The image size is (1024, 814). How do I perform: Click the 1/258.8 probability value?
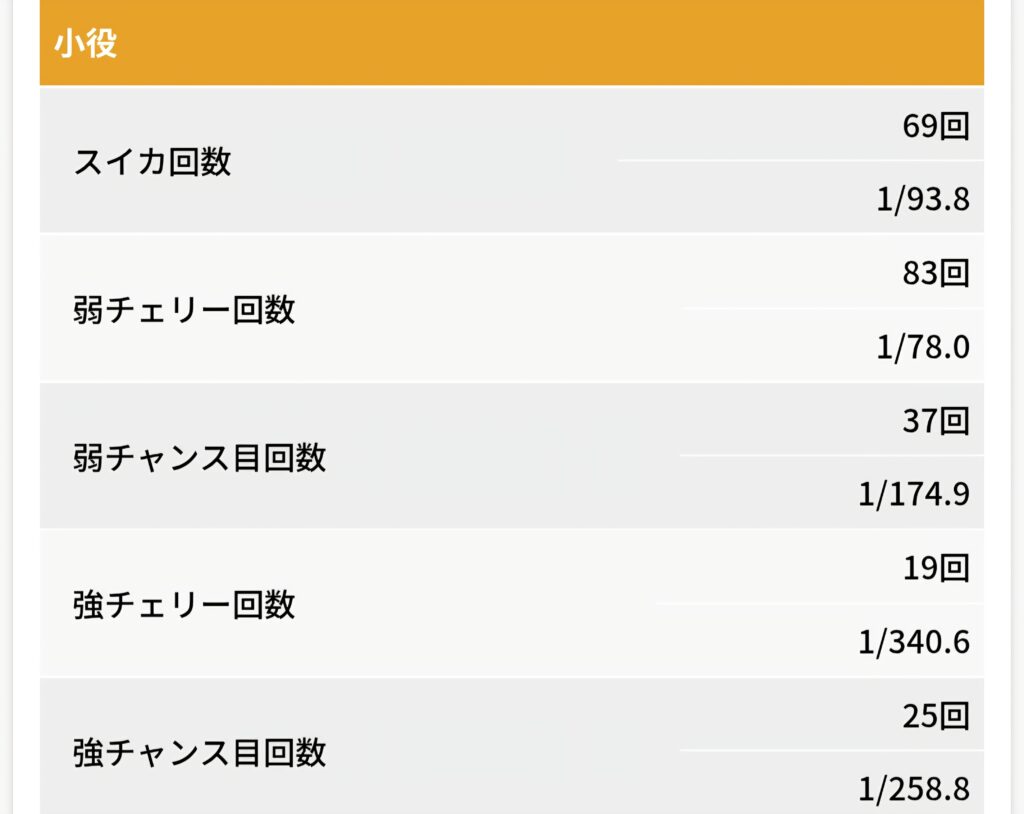click(913, 789)
